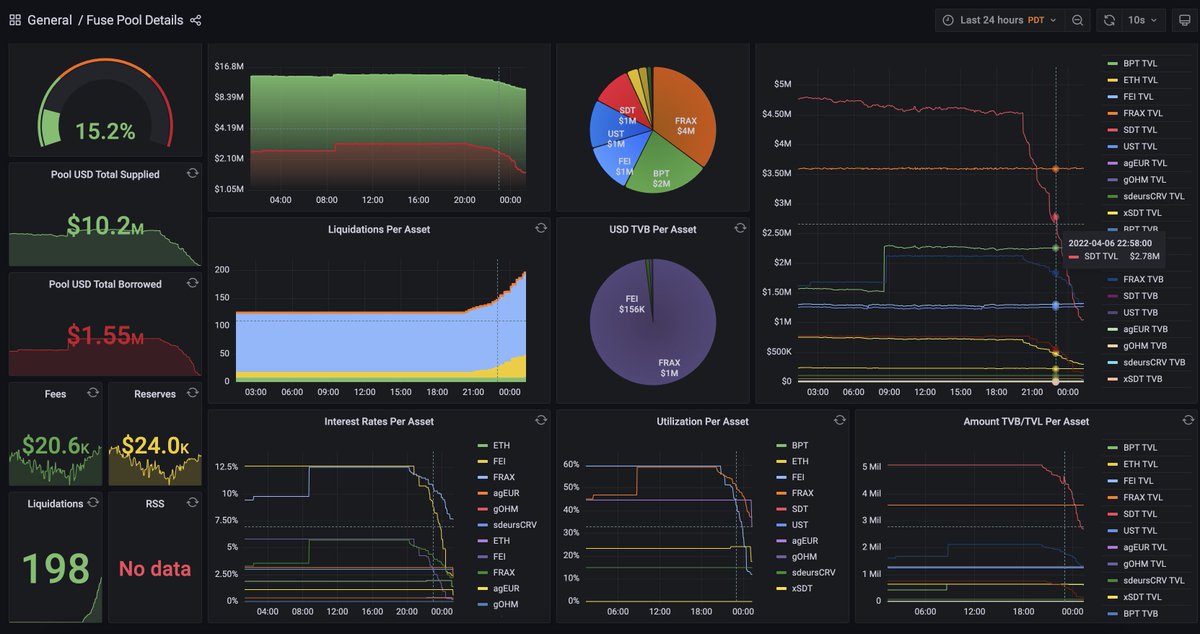Open the Liquidations stat title menu
Viewport: 1200px width, 634px height.
point(56,504)
